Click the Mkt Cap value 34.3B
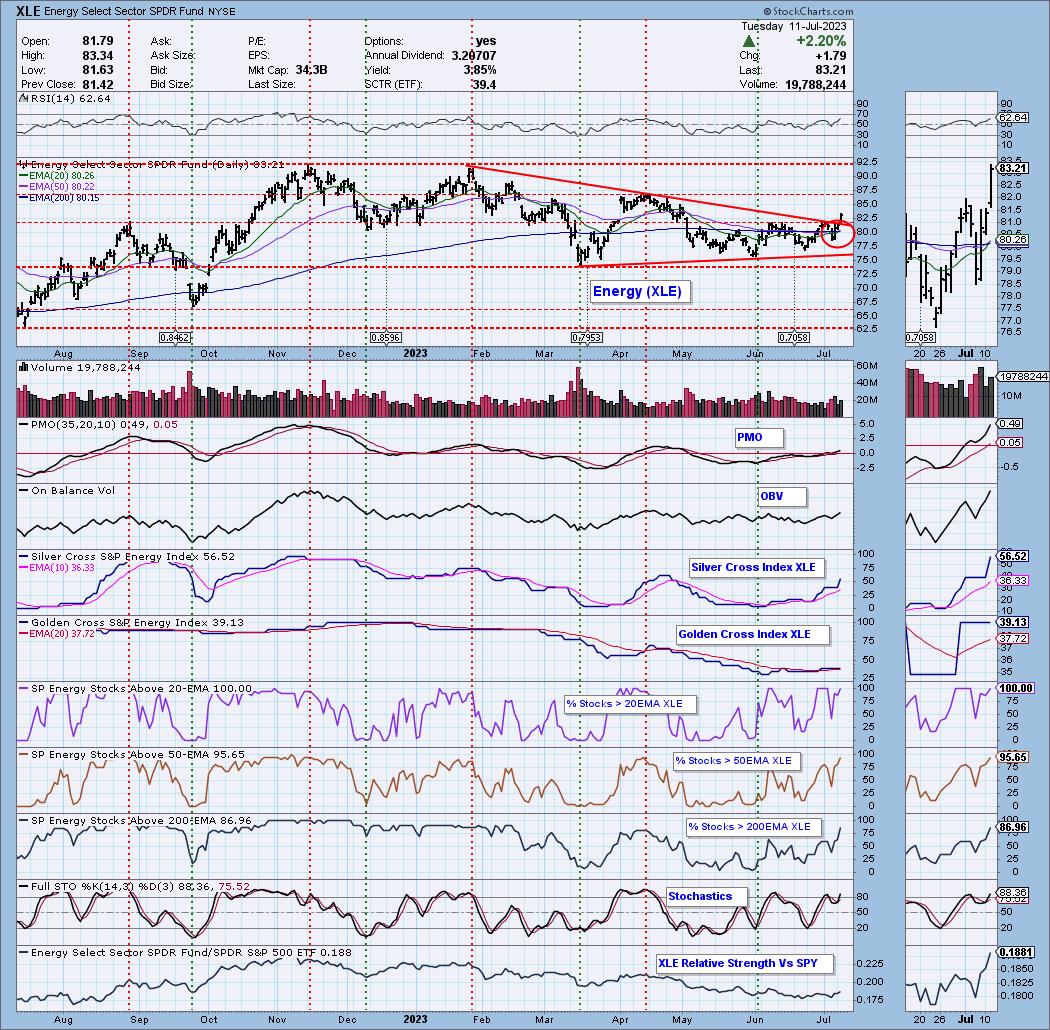The height and width of the screenshot is (1030, 1050). click(311, 70)
